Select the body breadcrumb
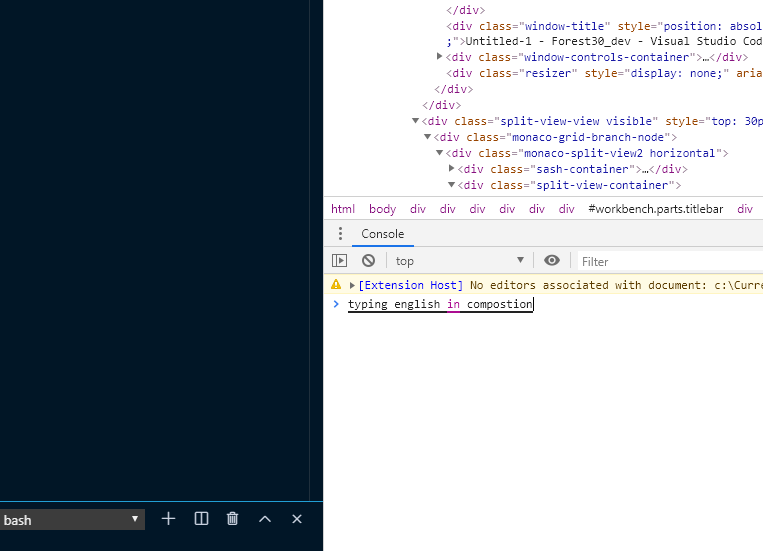Viewport: 763px width, 551px height. pyautogui.click(x=382, y=209)
